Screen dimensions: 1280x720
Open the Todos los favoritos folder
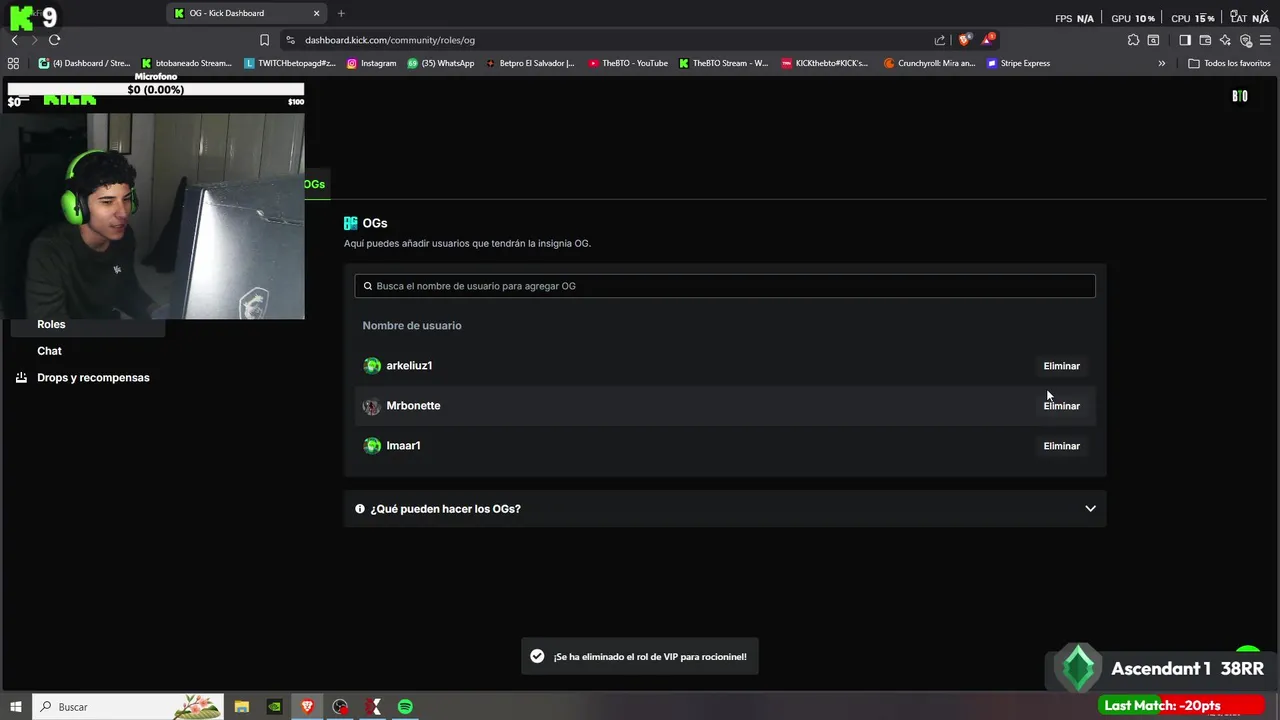(x=1229, y=63)
